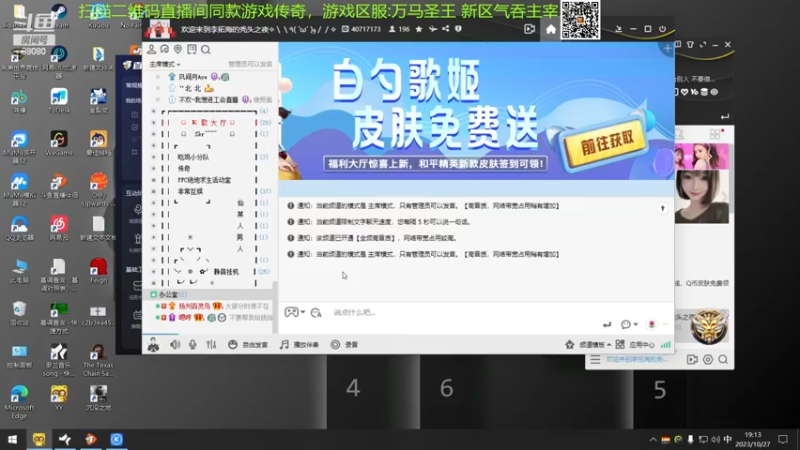Click the blue K app taskbar icon
Image resolution: width=800 pixels, height=450 pixels.
coord(116,439)
